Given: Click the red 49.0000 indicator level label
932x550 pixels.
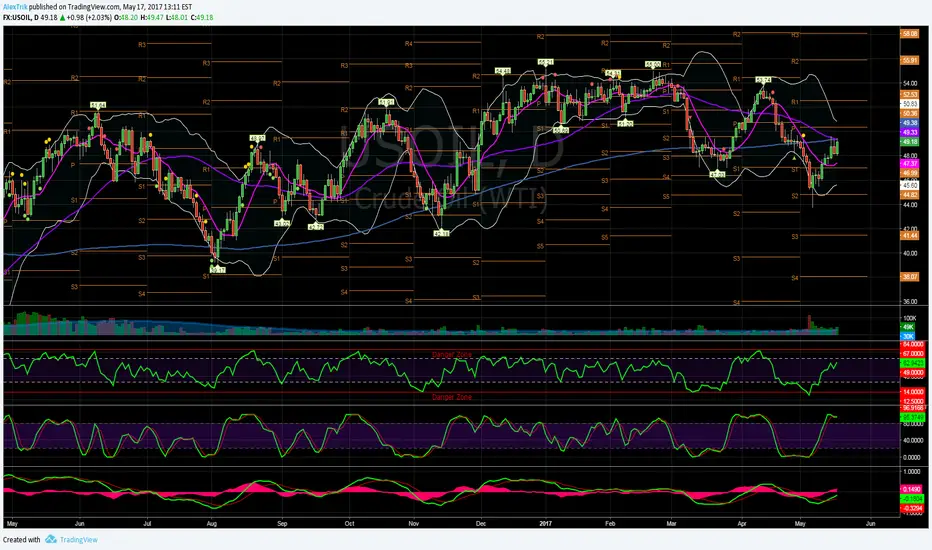Looking at the screenshot, I should tap(913, 373).
